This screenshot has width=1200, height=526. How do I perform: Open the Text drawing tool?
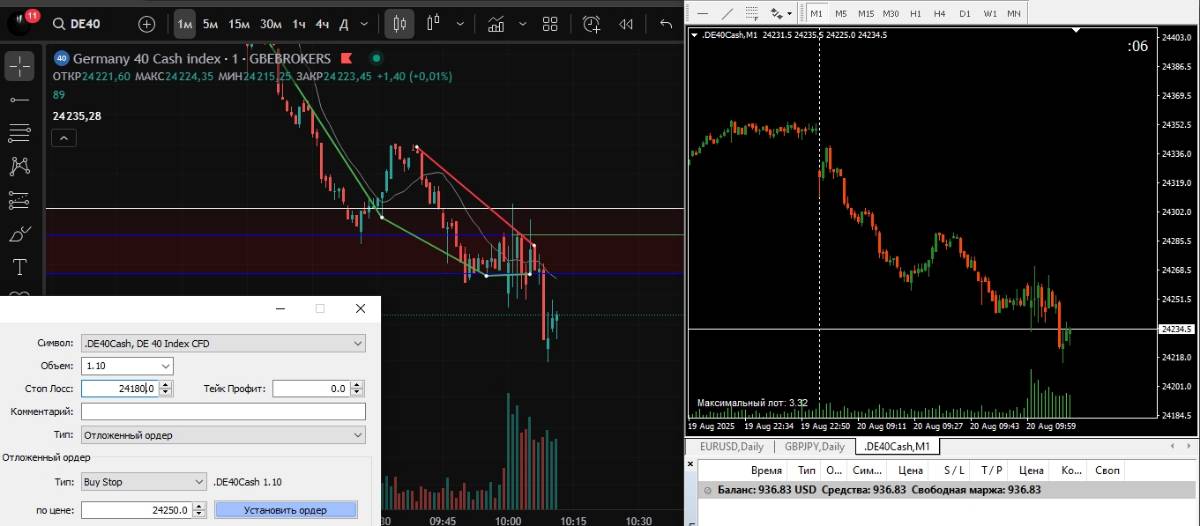click(x=20, y=267)
